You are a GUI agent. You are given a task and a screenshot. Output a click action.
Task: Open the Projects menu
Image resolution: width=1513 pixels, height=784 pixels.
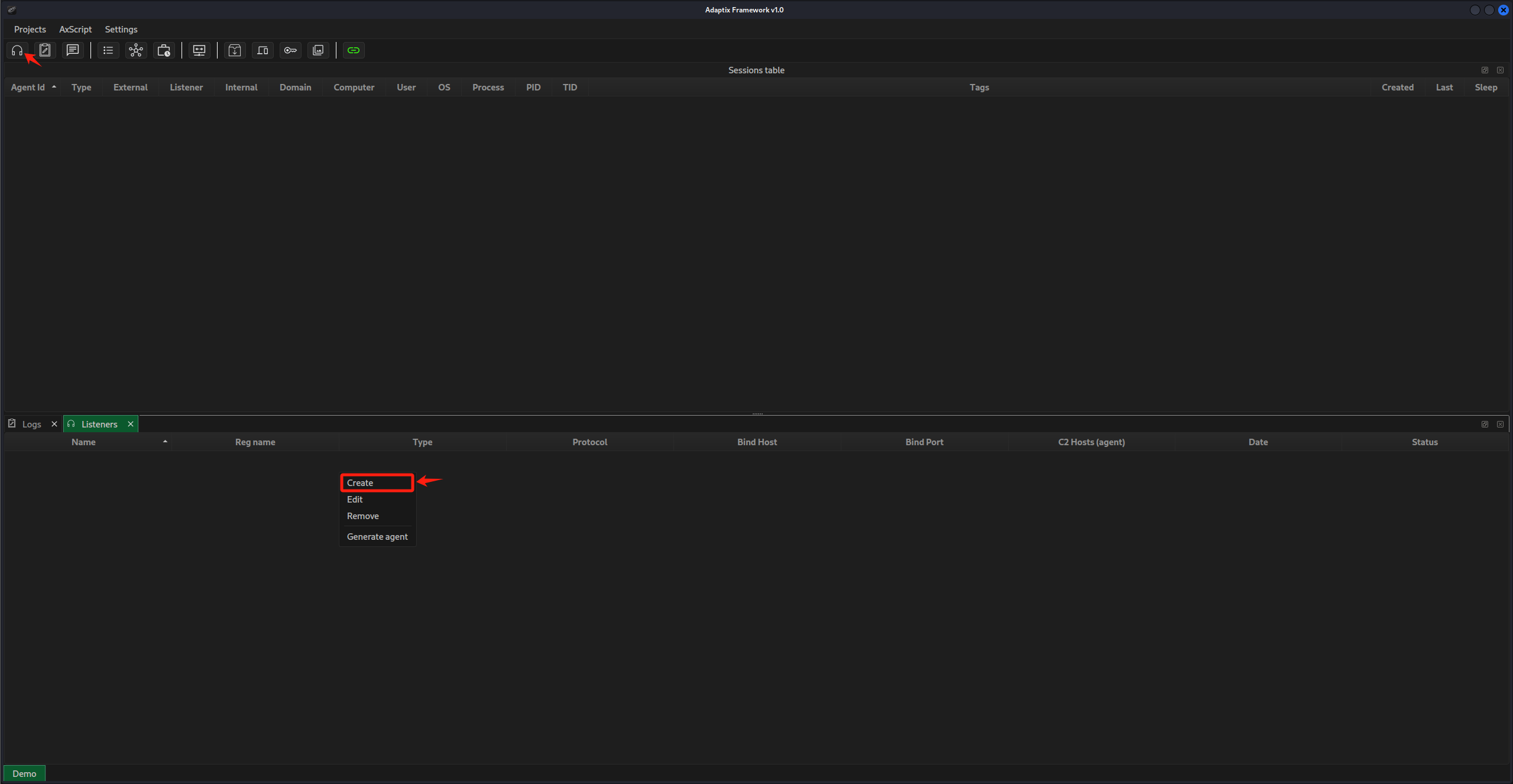click(30, 29)
